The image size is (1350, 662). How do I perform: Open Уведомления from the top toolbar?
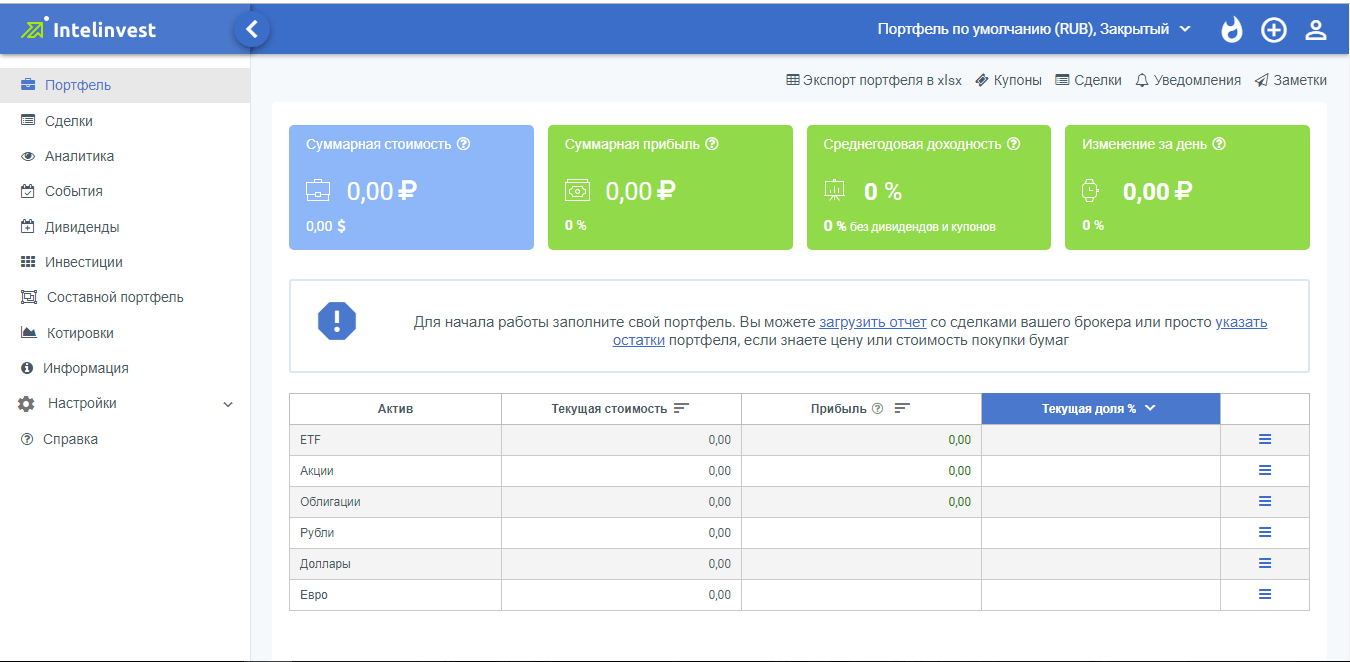[x=1188, y=80]
